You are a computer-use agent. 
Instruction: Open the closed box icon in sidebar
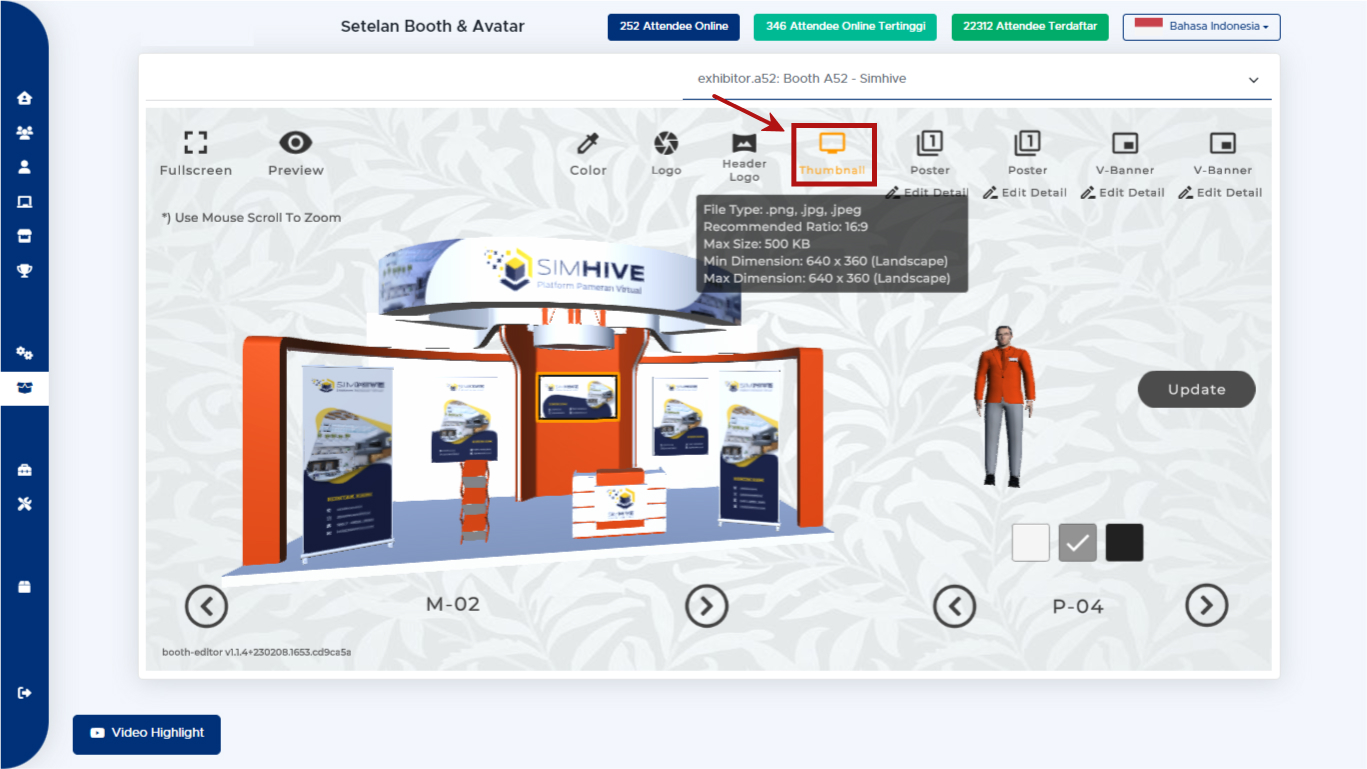[24, 586]
